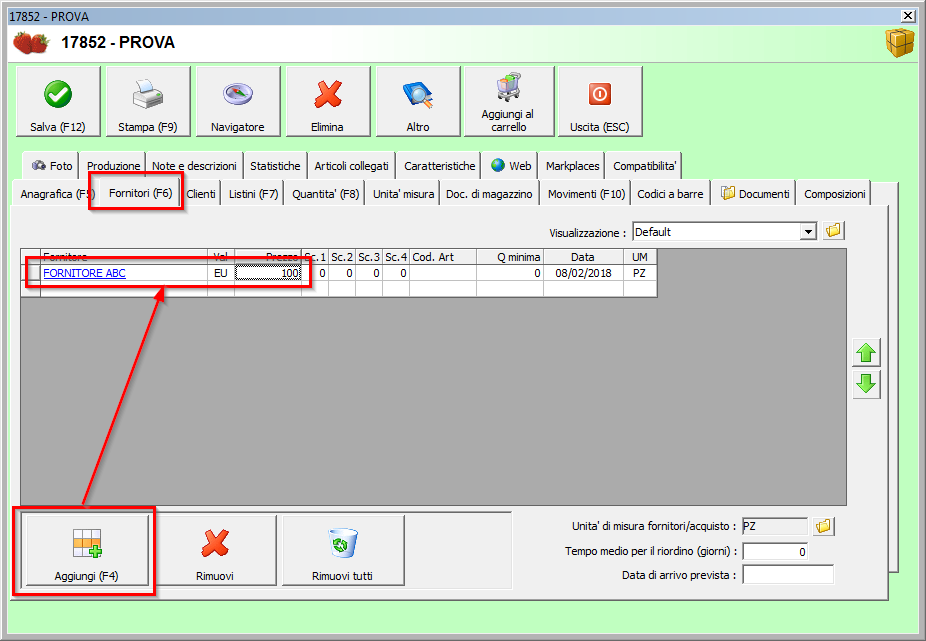Click the Cod. Art column header

coord(443,257)
